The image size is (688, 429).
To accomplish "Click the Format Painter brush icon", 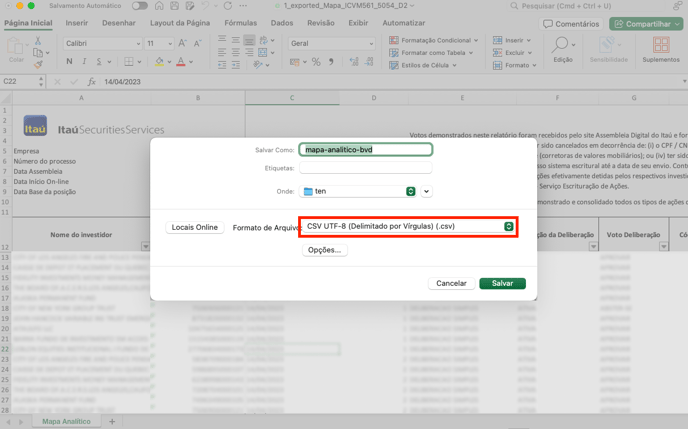I will coord(38,64).
